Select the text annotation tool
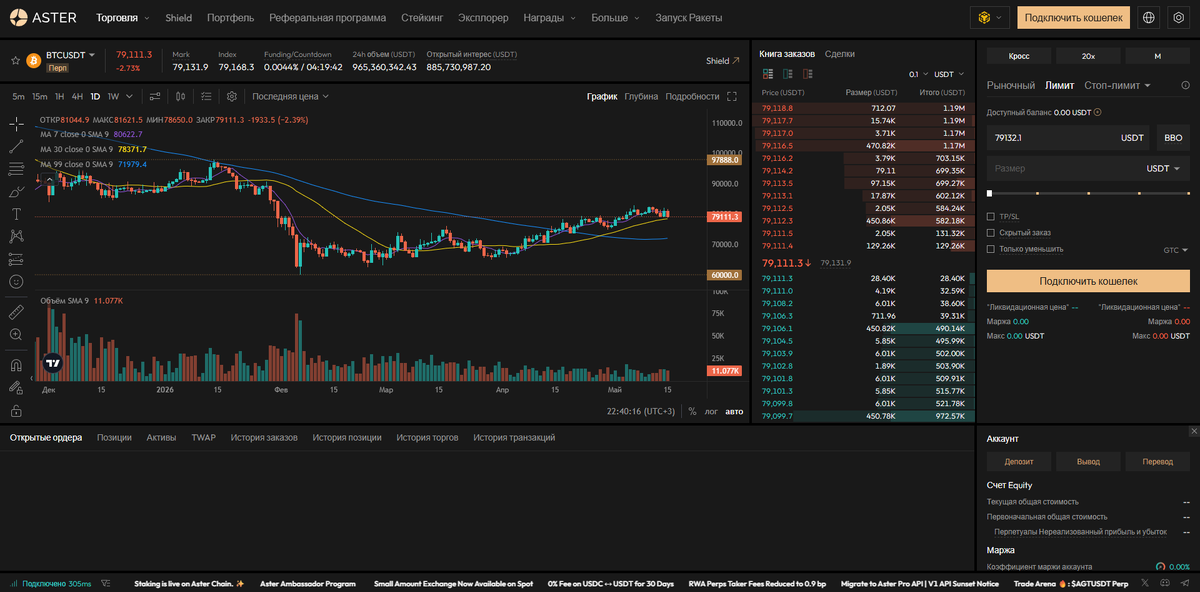Image resolution: width=1200 pixels, height=592 pixels. tap(16, 214)
